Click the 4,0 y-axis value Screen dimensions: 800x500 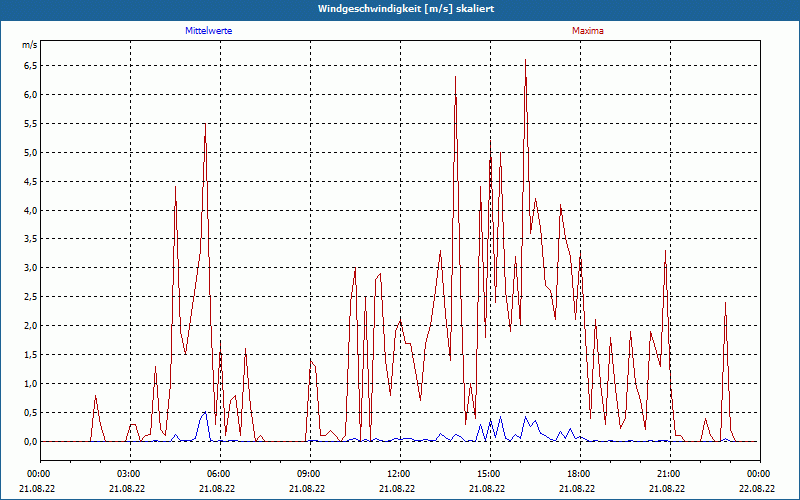point(30,210)
